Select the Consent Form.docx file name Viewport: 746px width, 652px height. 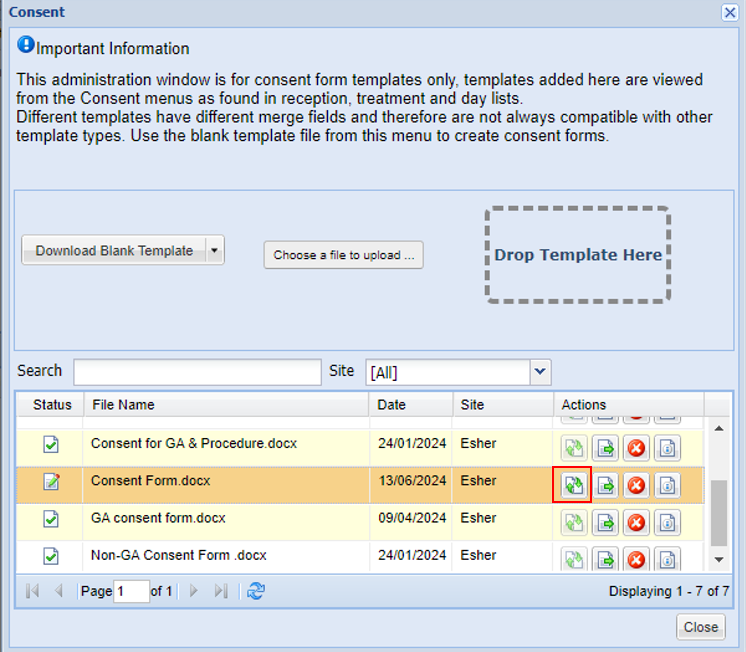(x=150, y=481)
